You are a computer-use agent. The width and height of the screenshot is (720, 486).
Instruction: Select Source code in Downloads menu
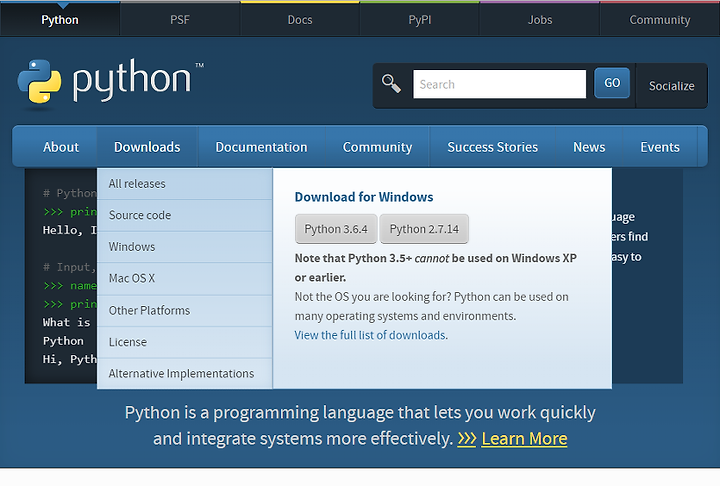coord(185,215)
